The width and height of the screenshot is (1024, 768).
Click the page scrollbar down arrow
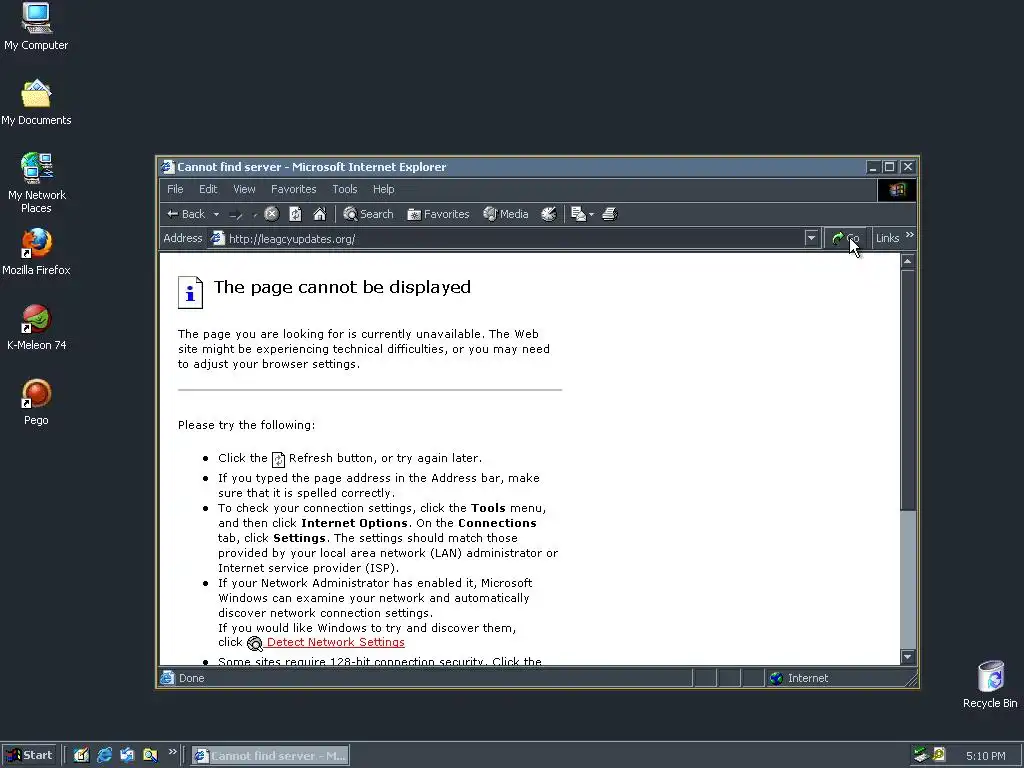coord(908,657)
